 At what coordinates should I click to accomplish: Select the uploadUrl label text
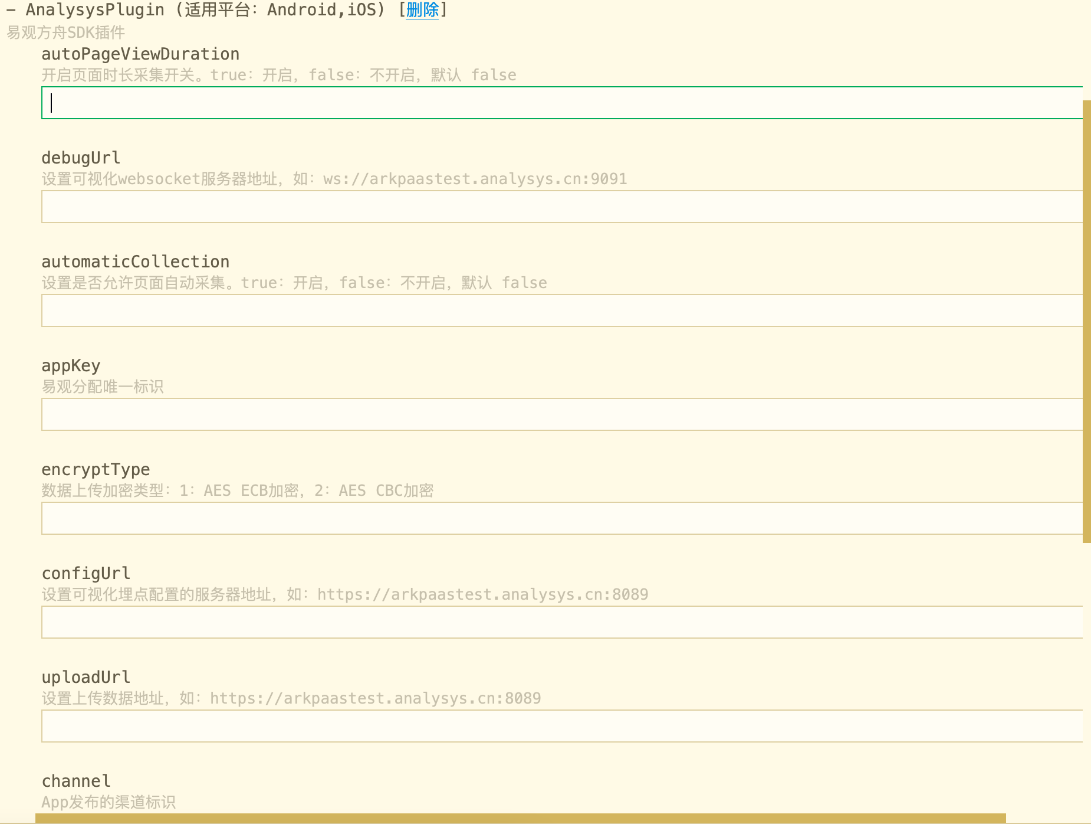[x=86, y=677]
